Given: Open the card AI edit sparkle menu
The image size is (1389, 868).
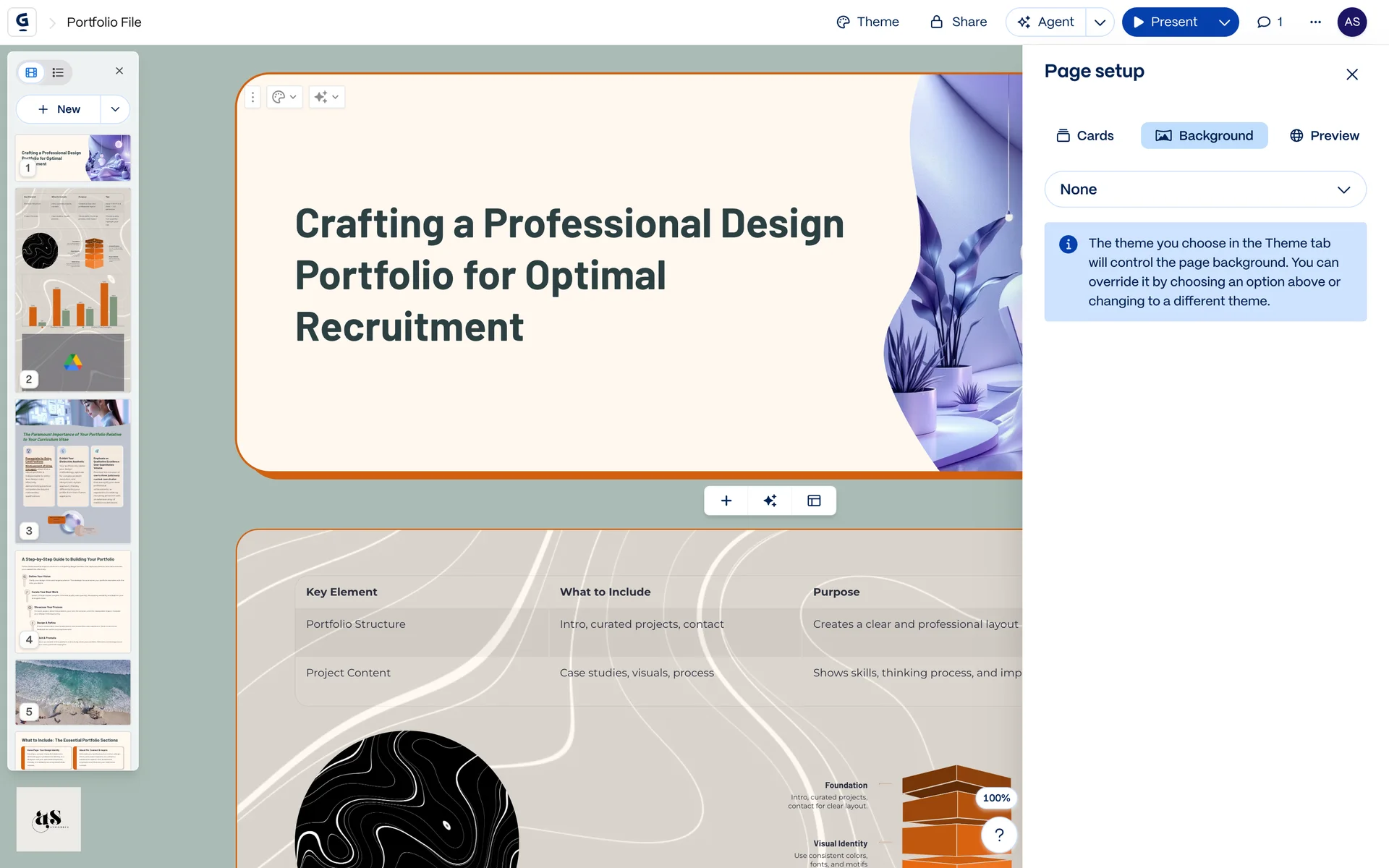Looking at the screenshot, I should point(326,97).
